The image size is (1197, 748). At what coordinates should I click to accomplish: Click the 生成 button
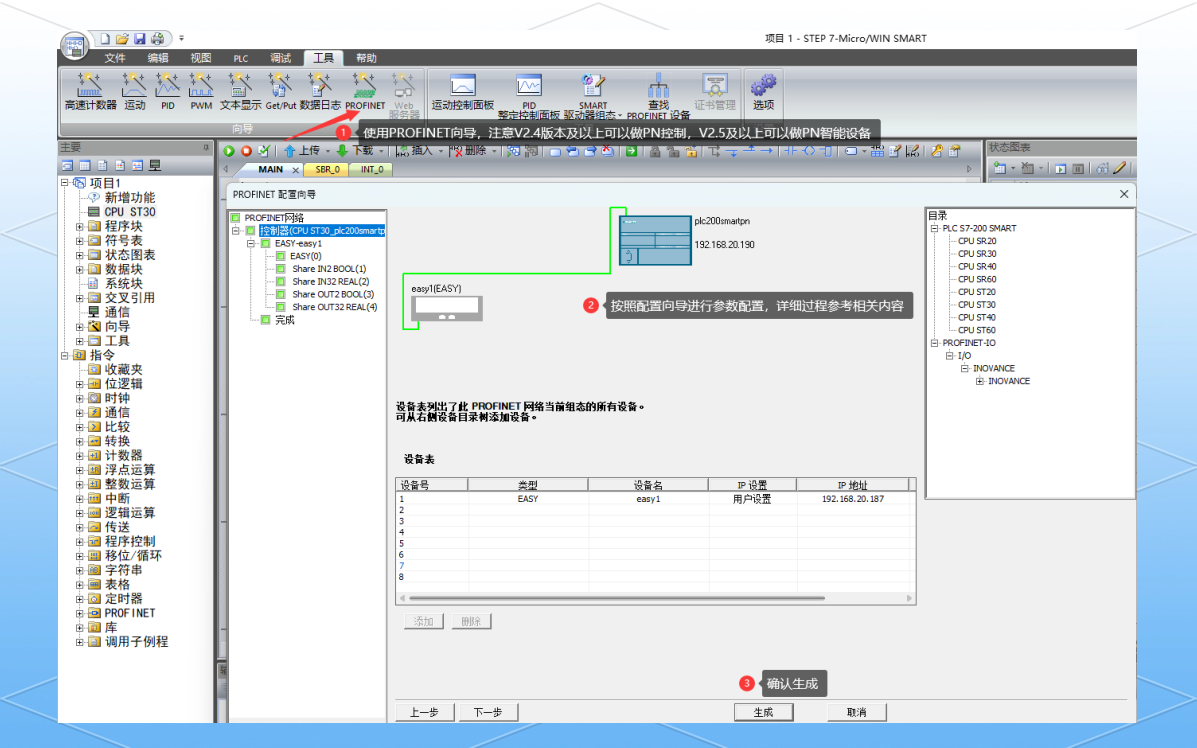point(763,712)
